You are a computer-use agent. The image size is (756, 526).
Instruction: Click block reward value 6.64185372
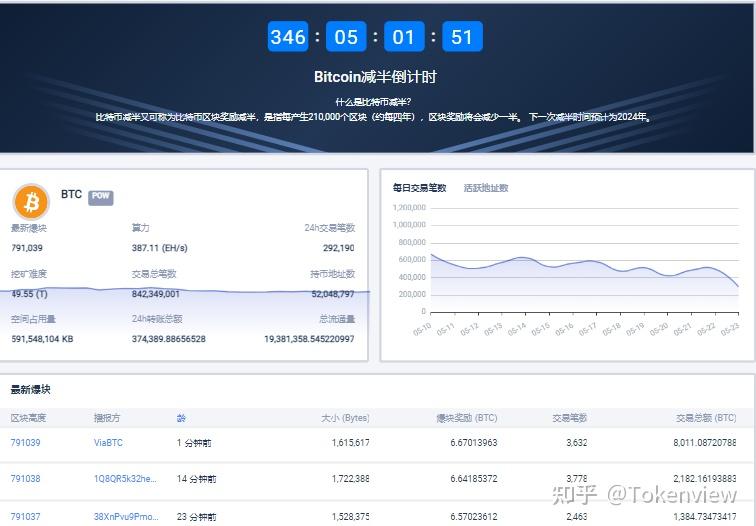(x=473, y=479)
